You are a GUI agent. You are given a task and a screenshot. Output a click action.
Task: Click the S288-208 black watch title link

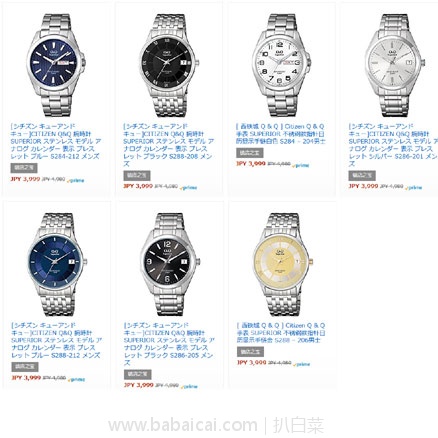coord(169,145)
